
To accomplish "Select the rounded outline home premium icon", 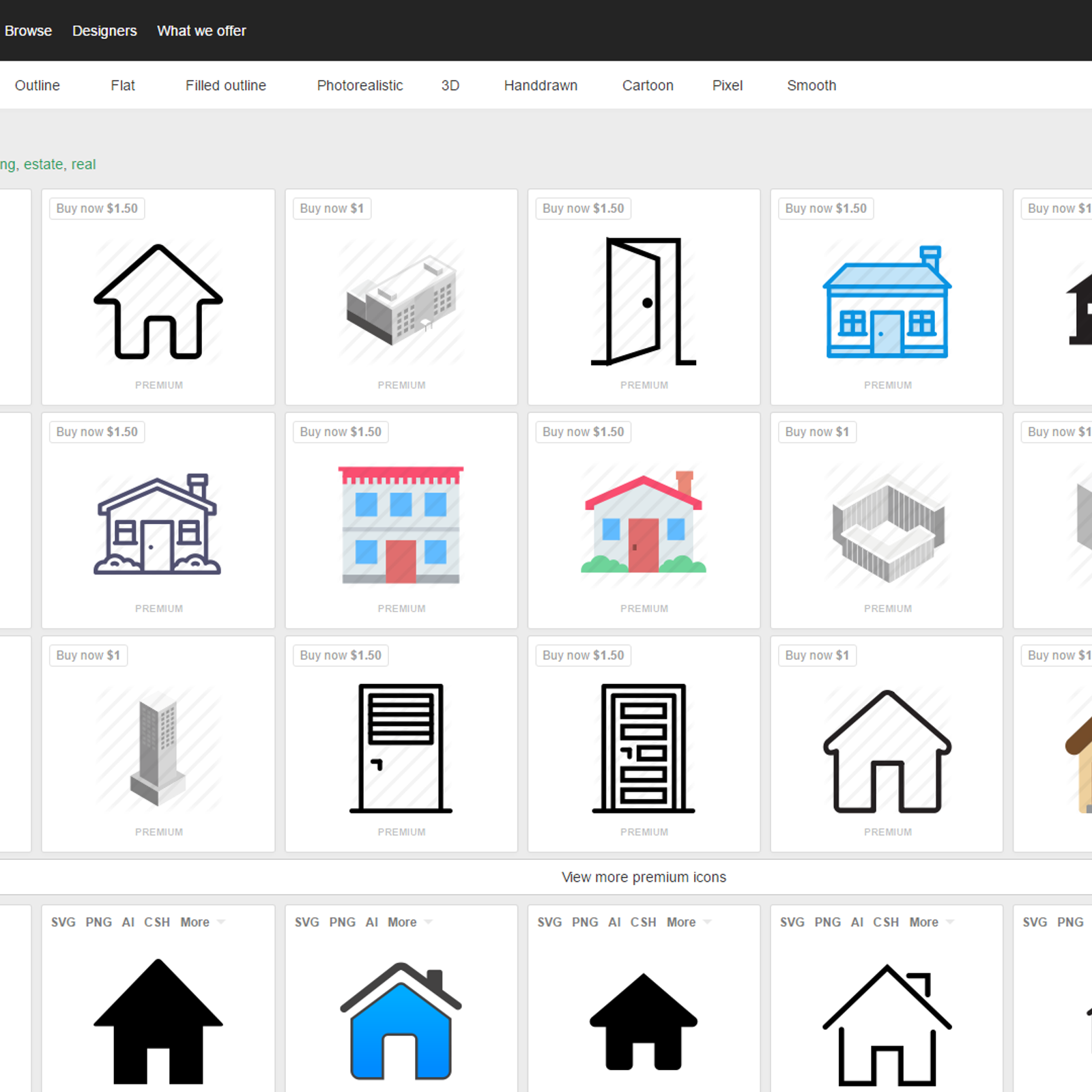I will point(887,751).
